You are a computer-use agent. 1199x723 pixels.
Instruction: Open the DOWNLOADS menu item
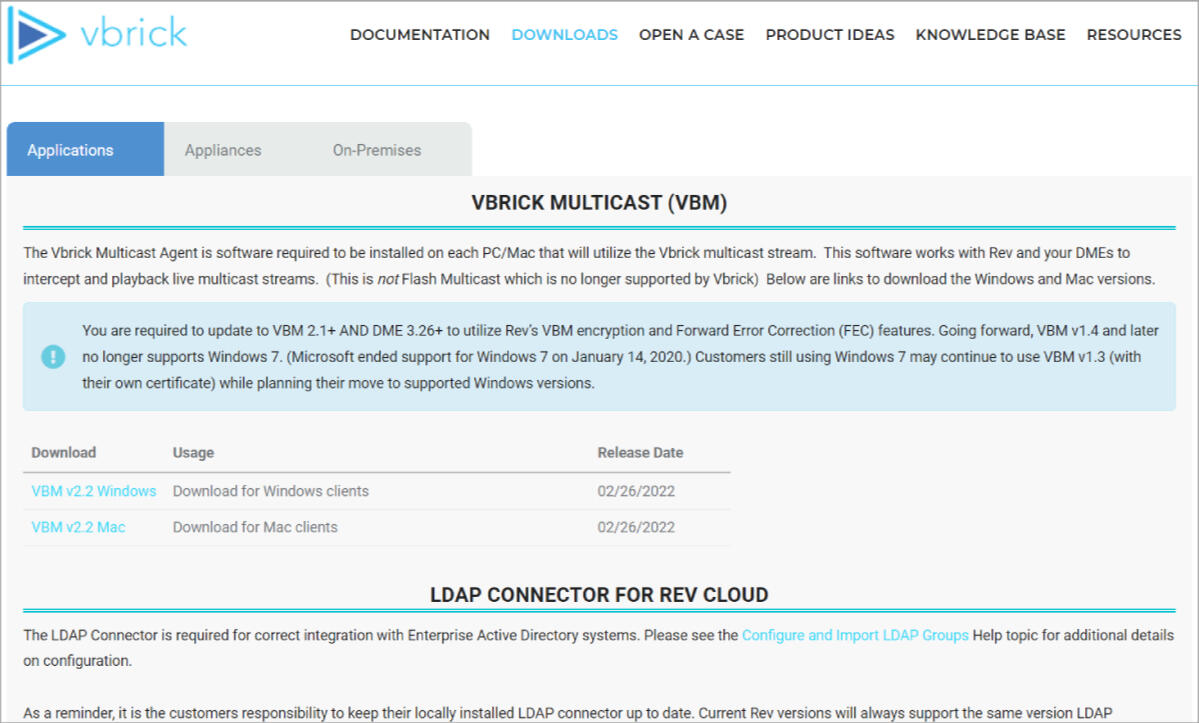[564, 34]
